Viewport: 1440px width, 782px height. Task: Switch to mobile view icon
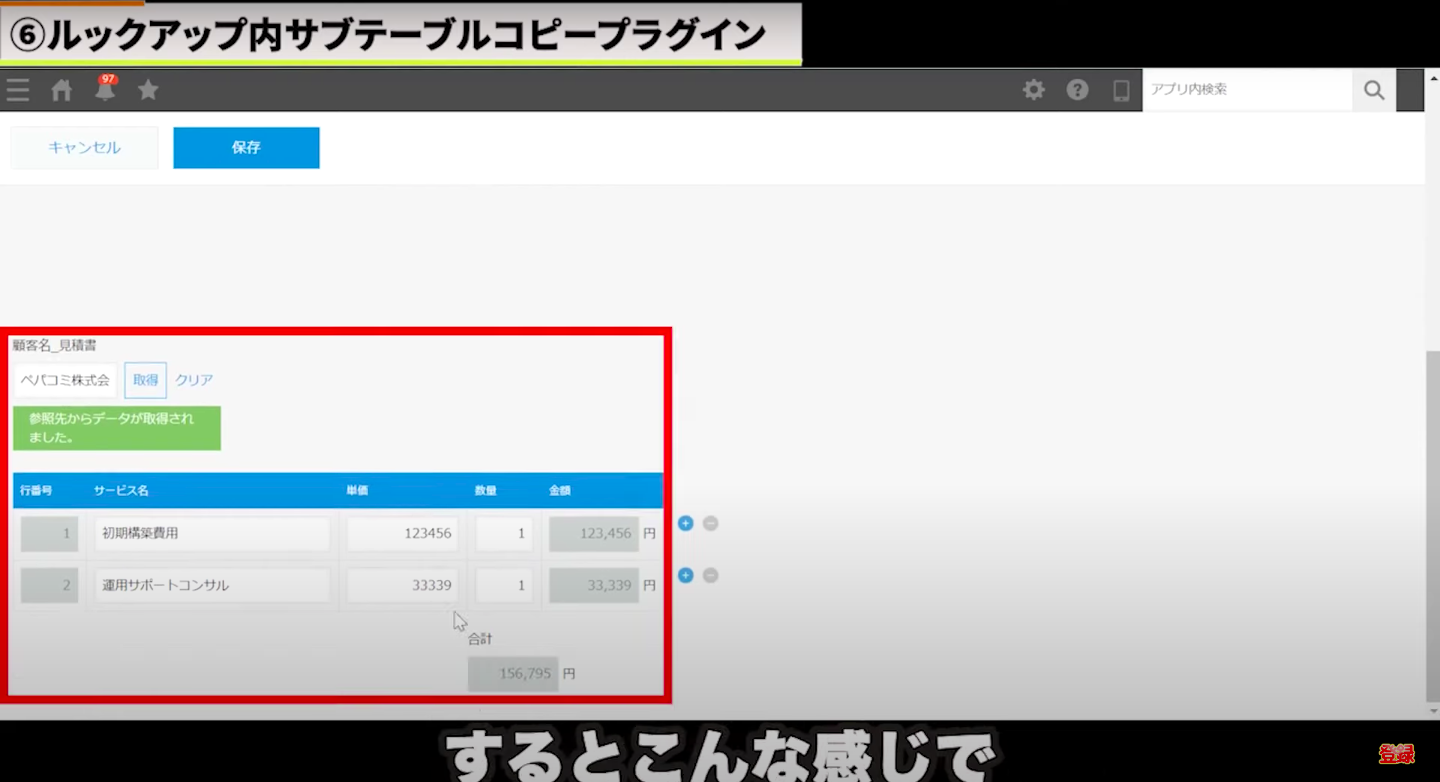tap(1121, 90)
